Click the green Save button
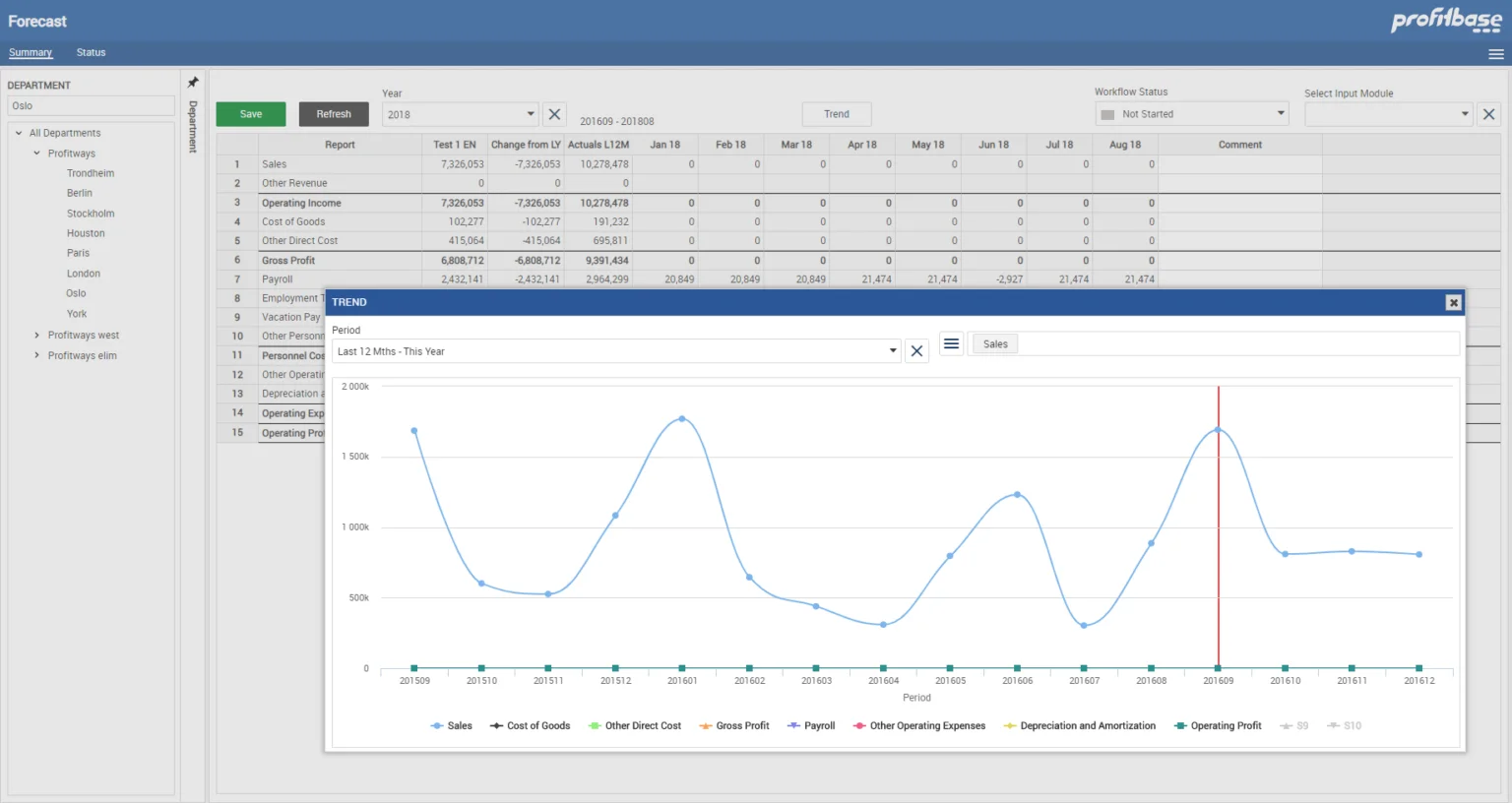 251,114
